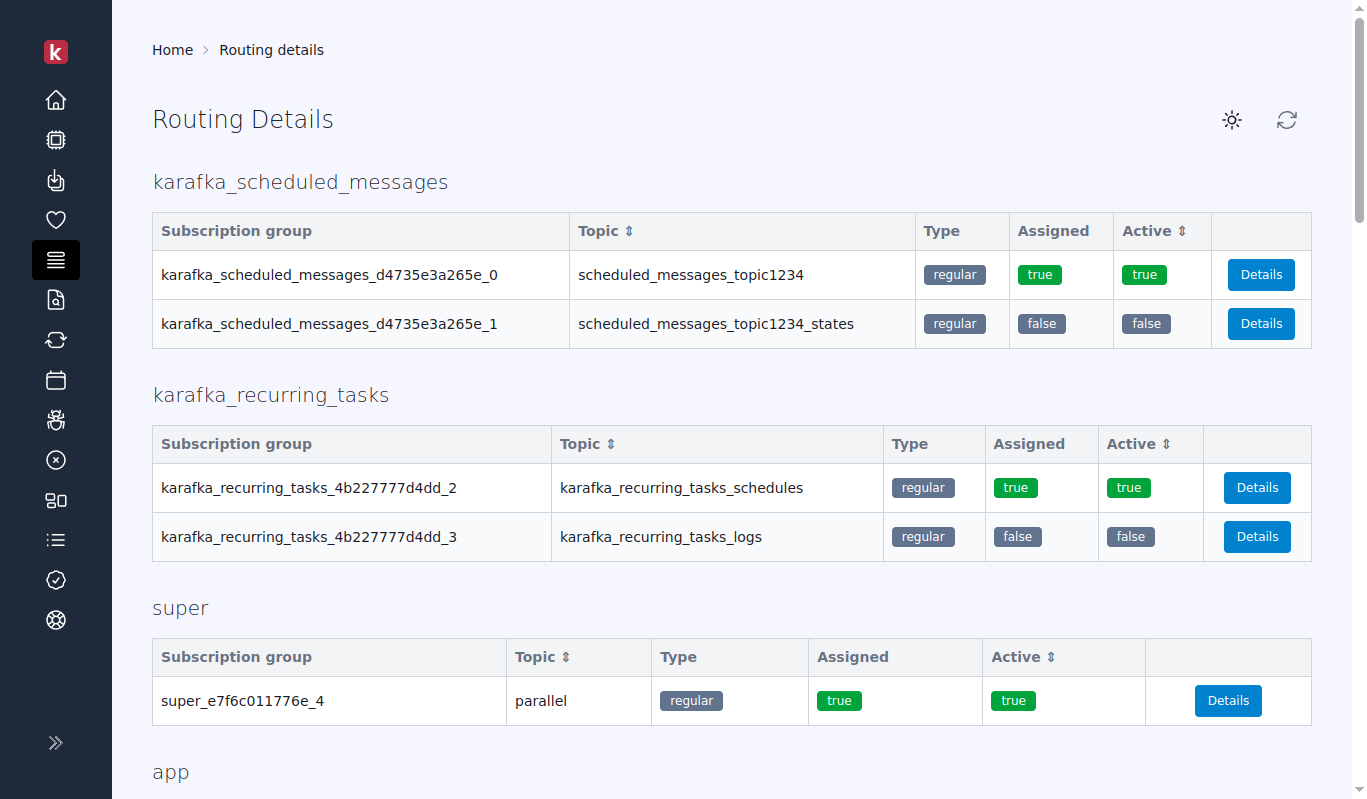Open Details for scheduled_messages_topic1234
Image resolution: width=1367 pixels, height=799 pixels.
click(x=1261, y=274)
